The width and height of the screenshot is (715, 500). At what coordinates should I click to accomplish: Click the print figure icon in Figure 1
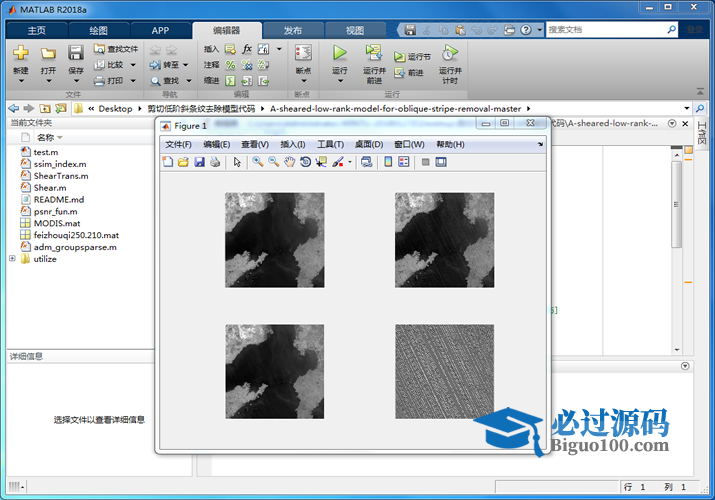[x=214, y=162]
